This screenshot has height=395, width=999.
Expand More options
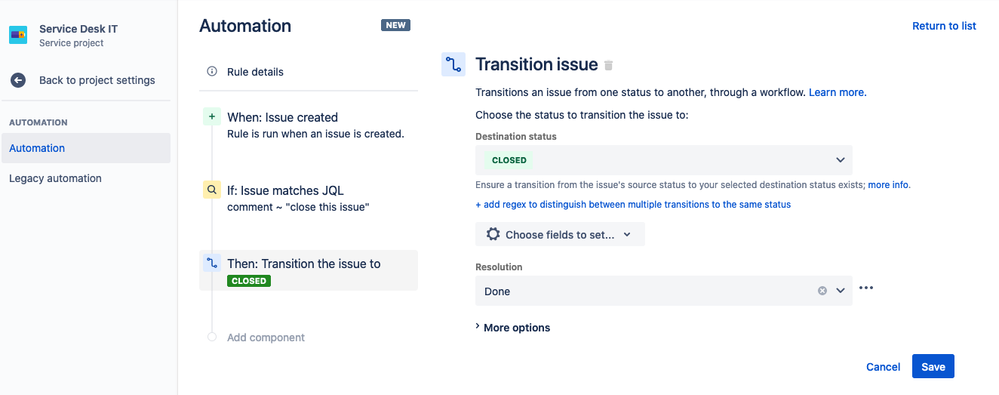tap(513, 327)
